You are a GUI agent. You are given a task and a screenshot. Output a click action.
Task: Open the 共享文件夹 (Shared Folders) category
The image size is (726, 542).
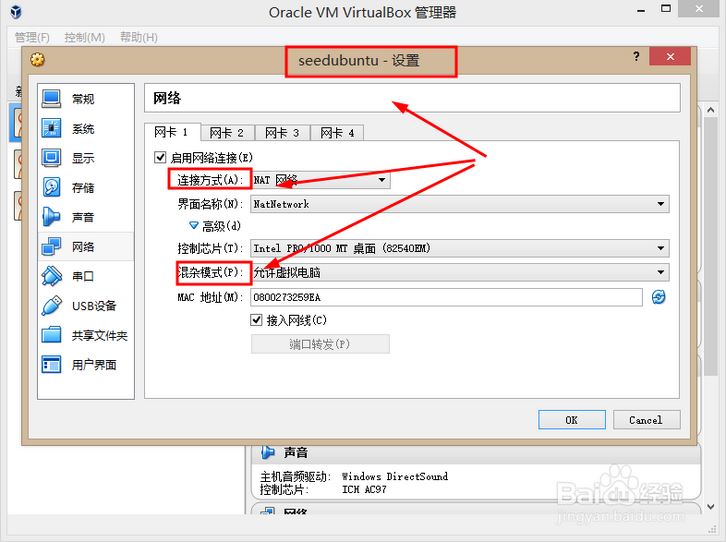coord(86,335)
